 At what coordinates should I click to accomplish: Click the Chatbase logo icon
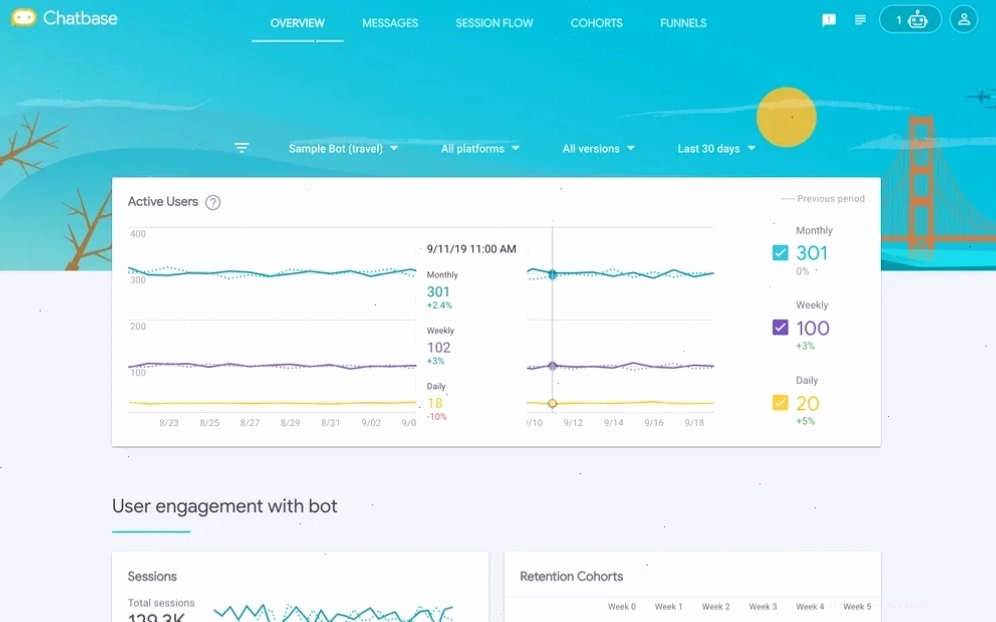(x=24, y=18)
